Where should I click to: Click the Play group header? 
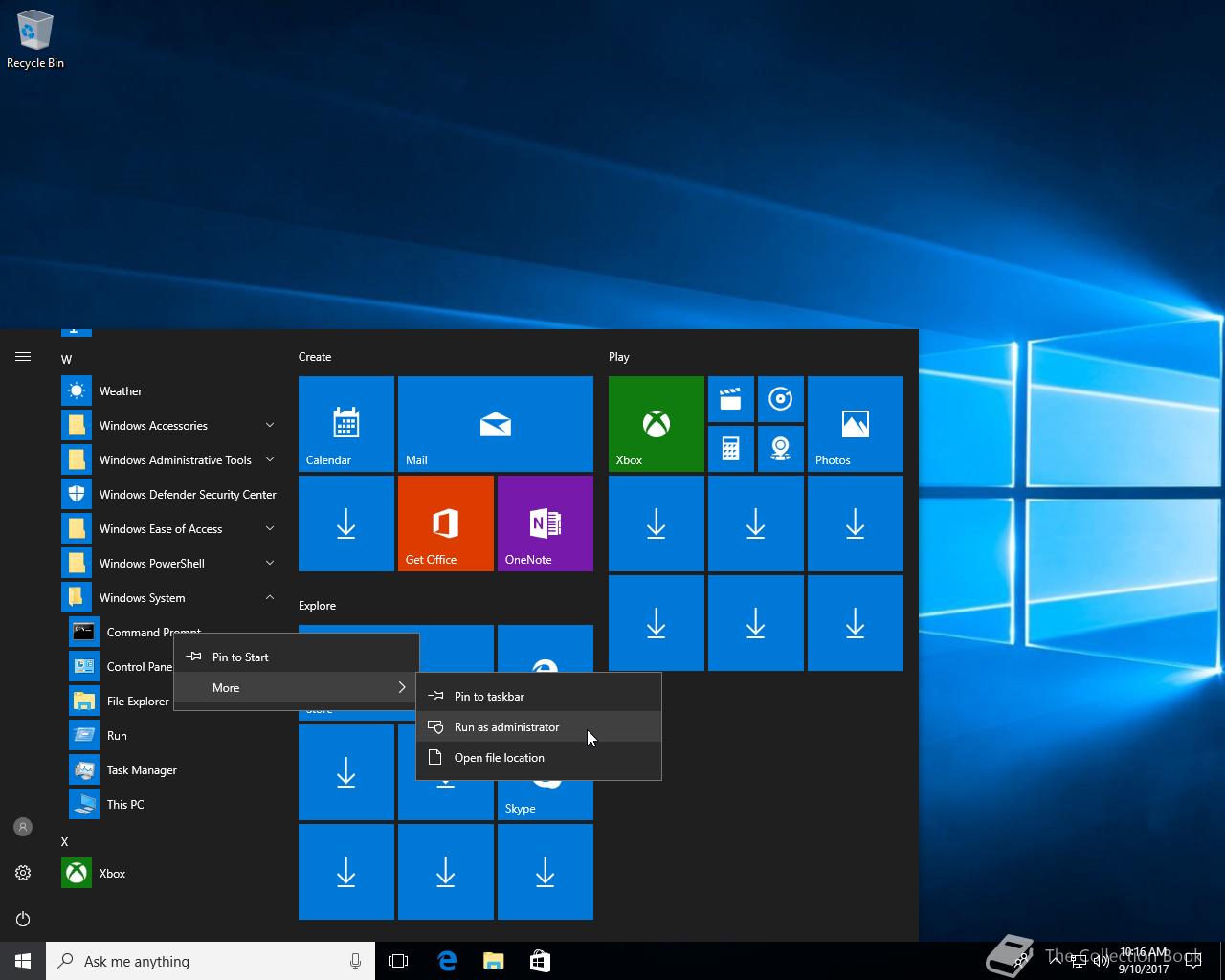(619, 356)
